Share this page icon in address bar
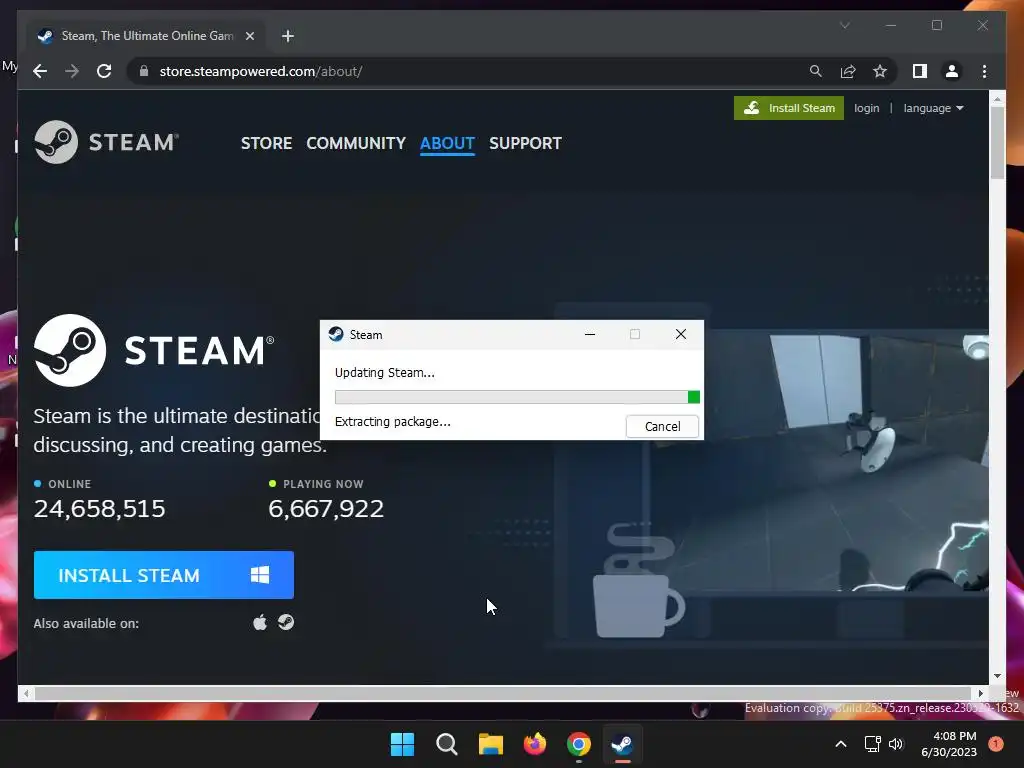 (x=848, y=71)
